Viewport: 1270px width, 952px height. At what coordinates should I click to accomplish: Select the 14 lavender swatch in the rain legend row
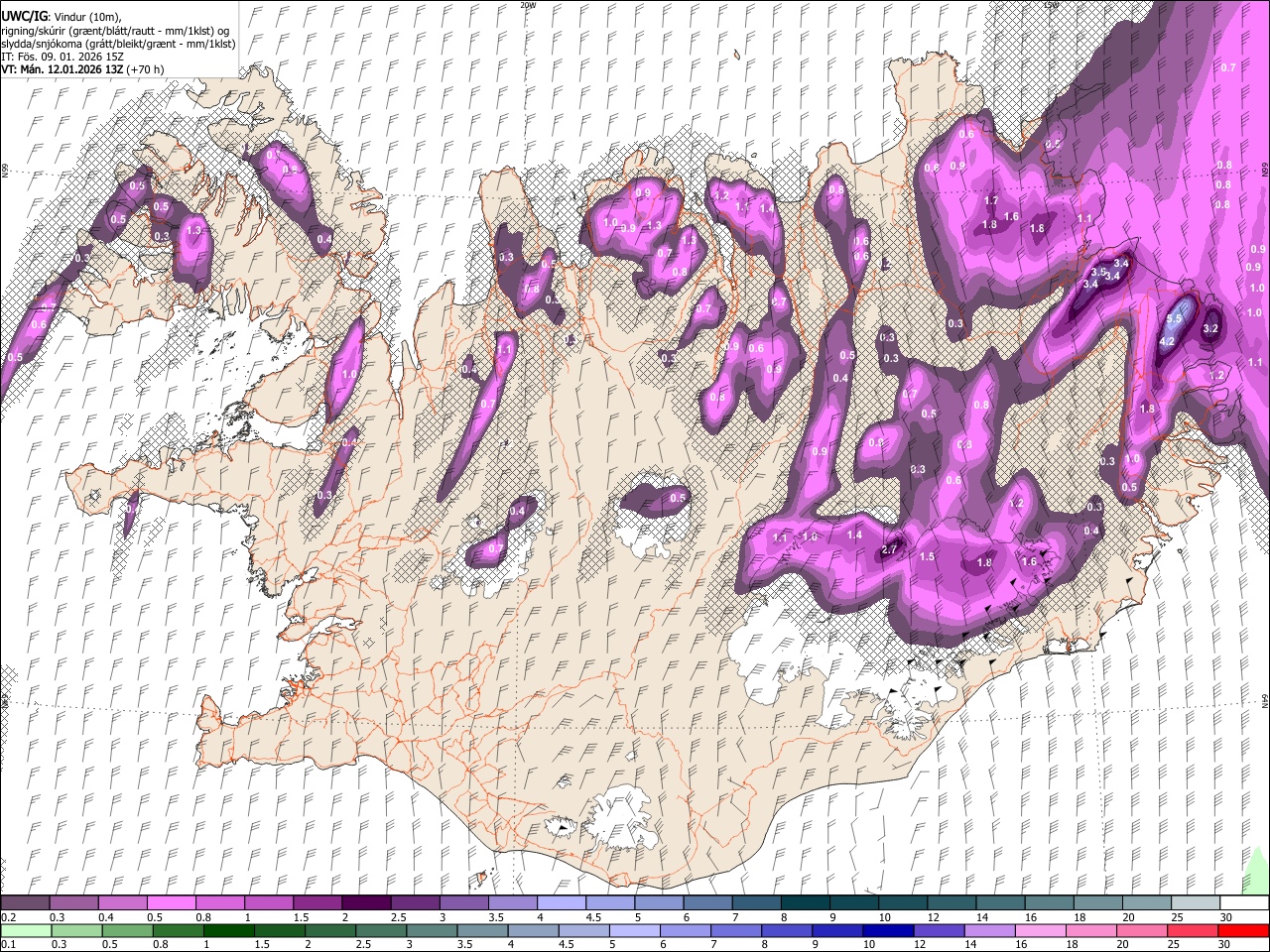(x=990, y=930)
